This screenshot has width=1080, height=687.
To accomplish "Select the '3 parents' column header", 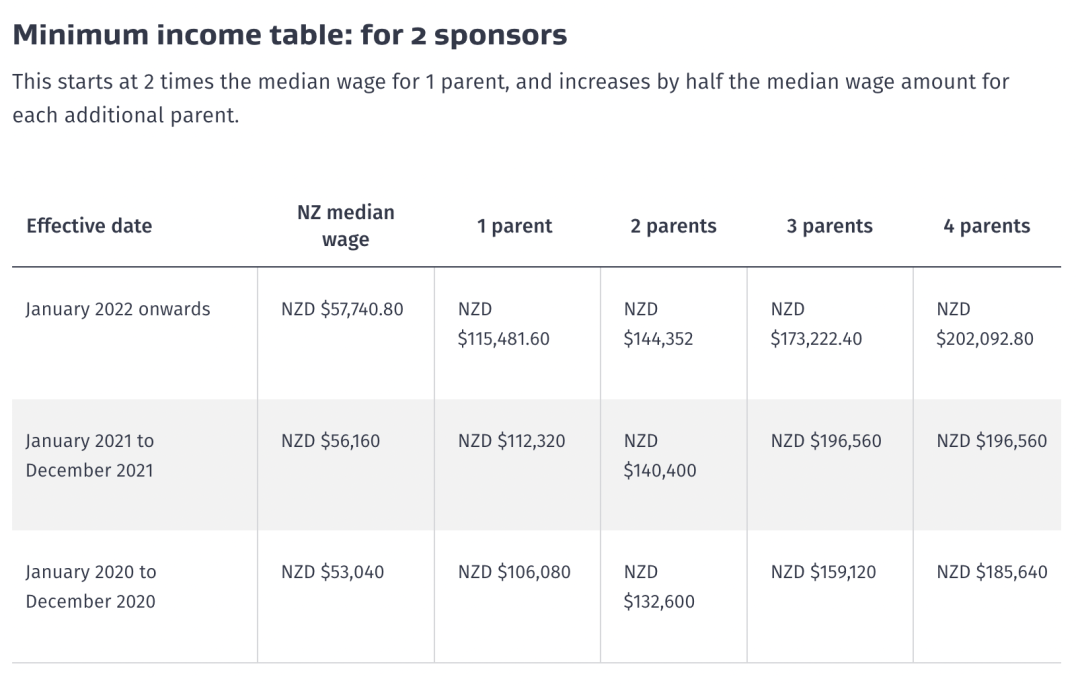I will 829,226.
